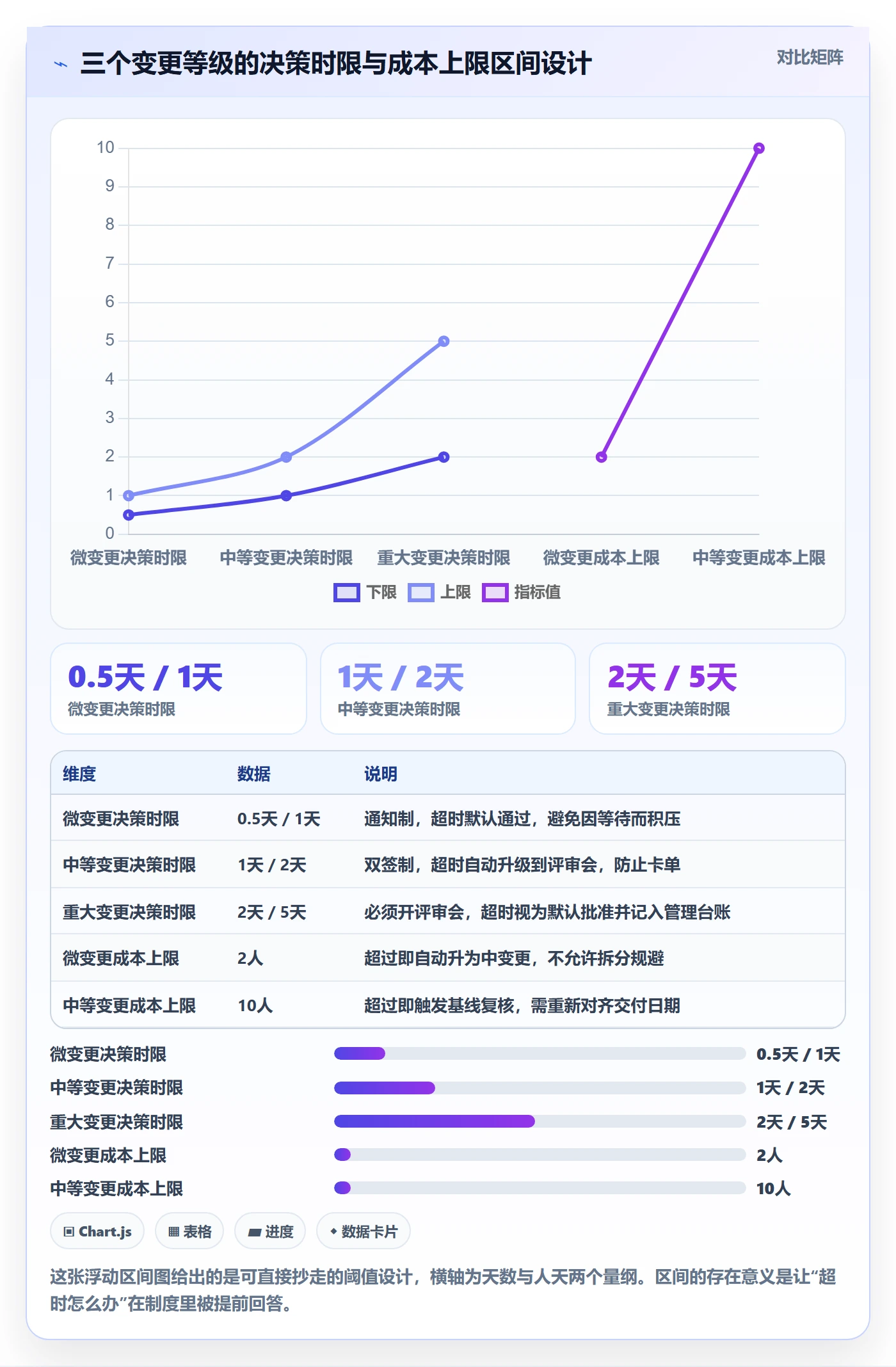
Task: Click the 下限 data point at 微变更决策时限
Action: 129,515
